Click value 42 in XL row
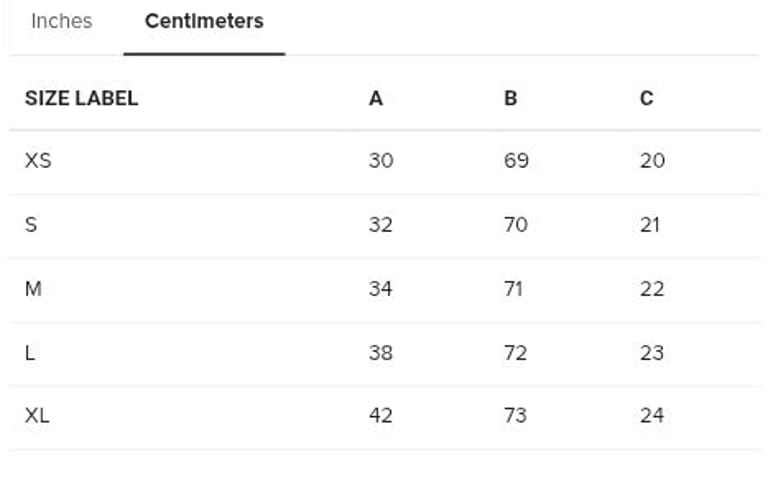Image resolution: width=768 pixels, height=503 pixels. click(x=380, y=415)
